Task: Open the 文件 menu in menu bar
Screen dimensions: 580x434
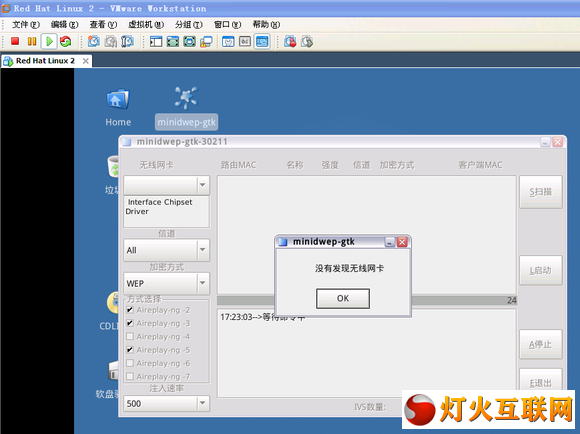Action: 26,24
